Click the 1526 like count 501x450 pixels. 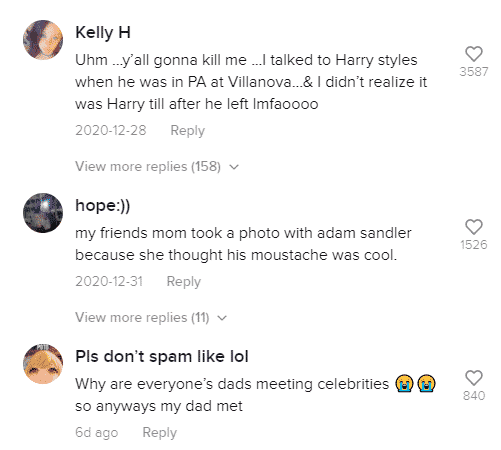point(474,245)
